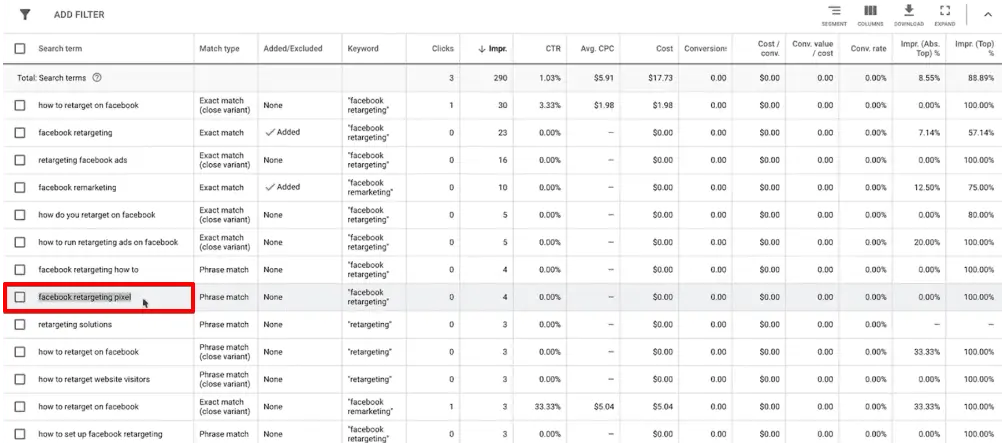Click the help icon beside Total: Search terms
This screenshot has width=1002, height=443.
coord(97,77)
